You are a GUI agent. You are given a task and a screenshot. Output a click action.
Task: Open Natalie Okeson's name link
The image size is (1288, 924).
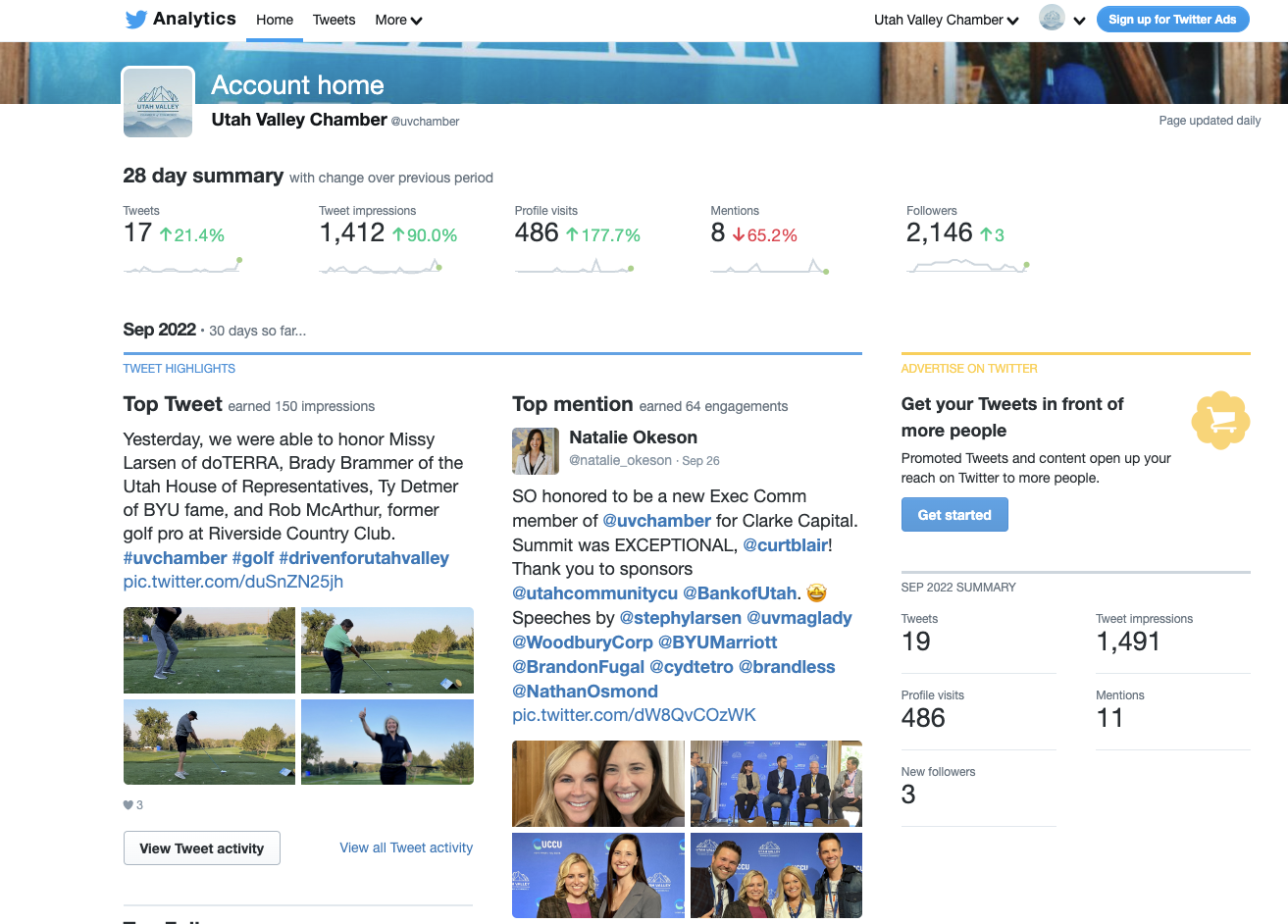pyautogui.click(x=634, y=437)
